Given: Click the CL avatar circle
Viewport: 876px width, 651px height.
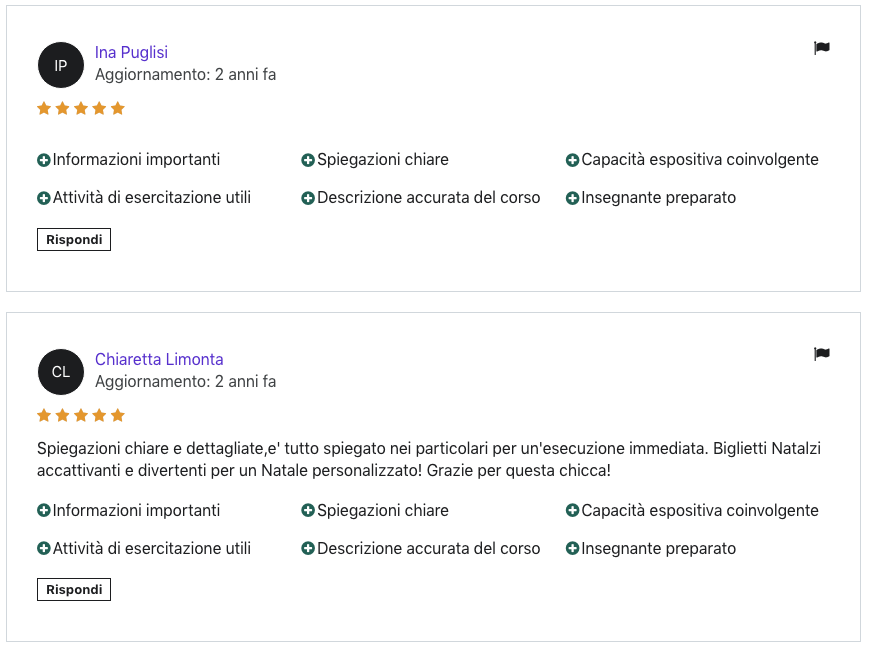Looking at the screenshot, I should tap(61, 372).
